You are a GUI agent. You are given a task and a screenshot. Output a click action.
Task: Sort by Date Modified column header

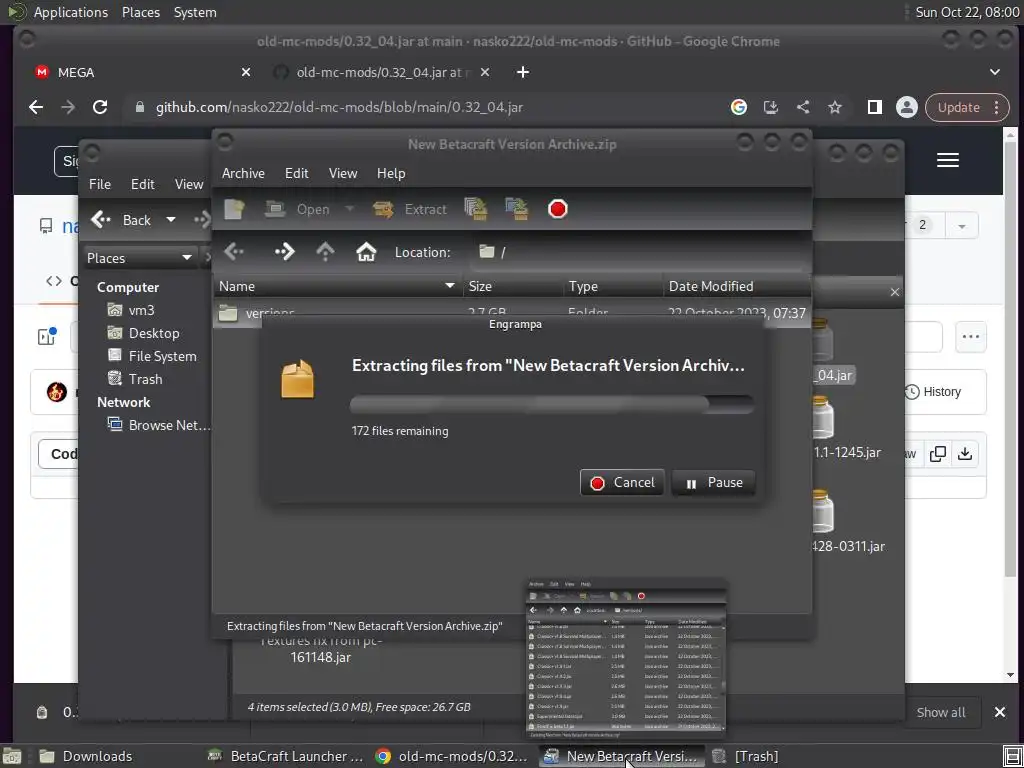(x=737, y=286)
